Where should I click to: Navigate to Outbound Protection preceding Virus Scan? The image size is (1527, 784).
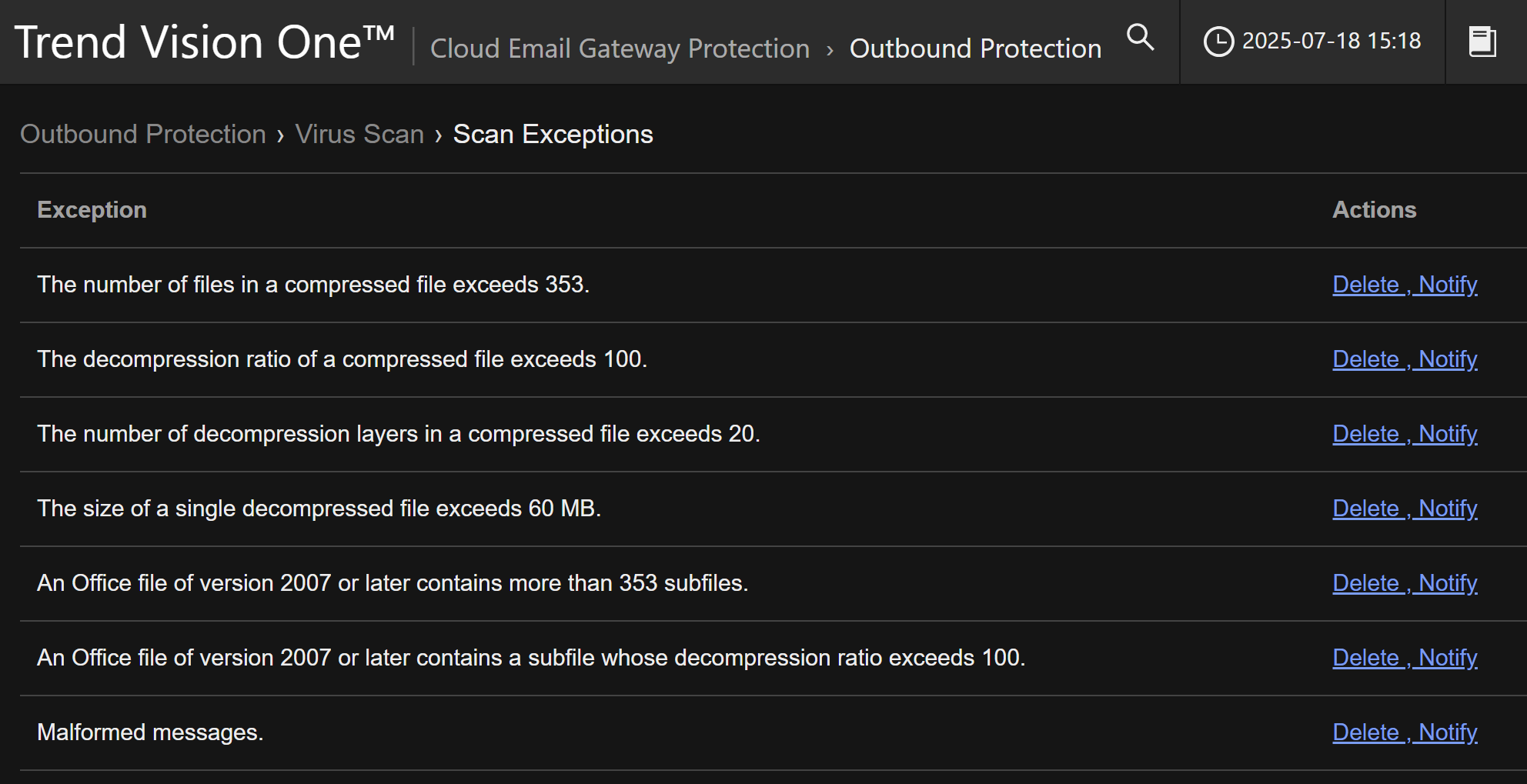pyautogui.click(x=143, y=134)
